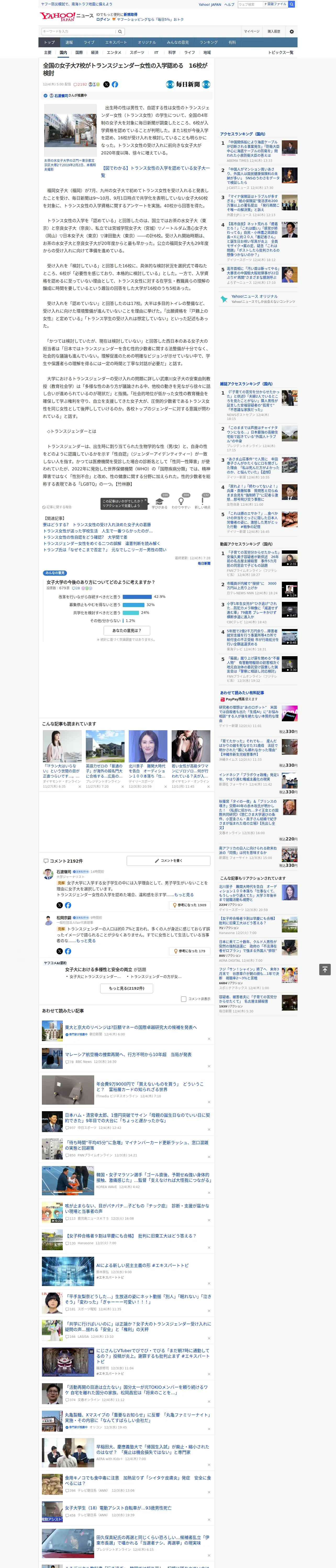Screen dimensions: 336x1568
Task: Open the トップ main navigation tab
Action: (49, 43)
